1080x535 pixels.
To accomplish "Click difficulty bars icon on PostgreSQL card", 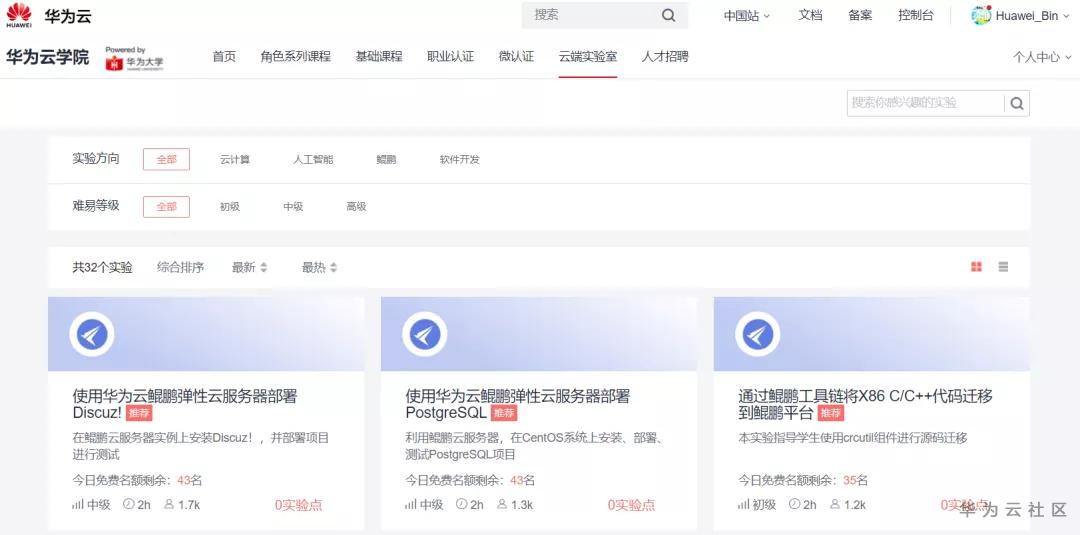I will 411,505.
